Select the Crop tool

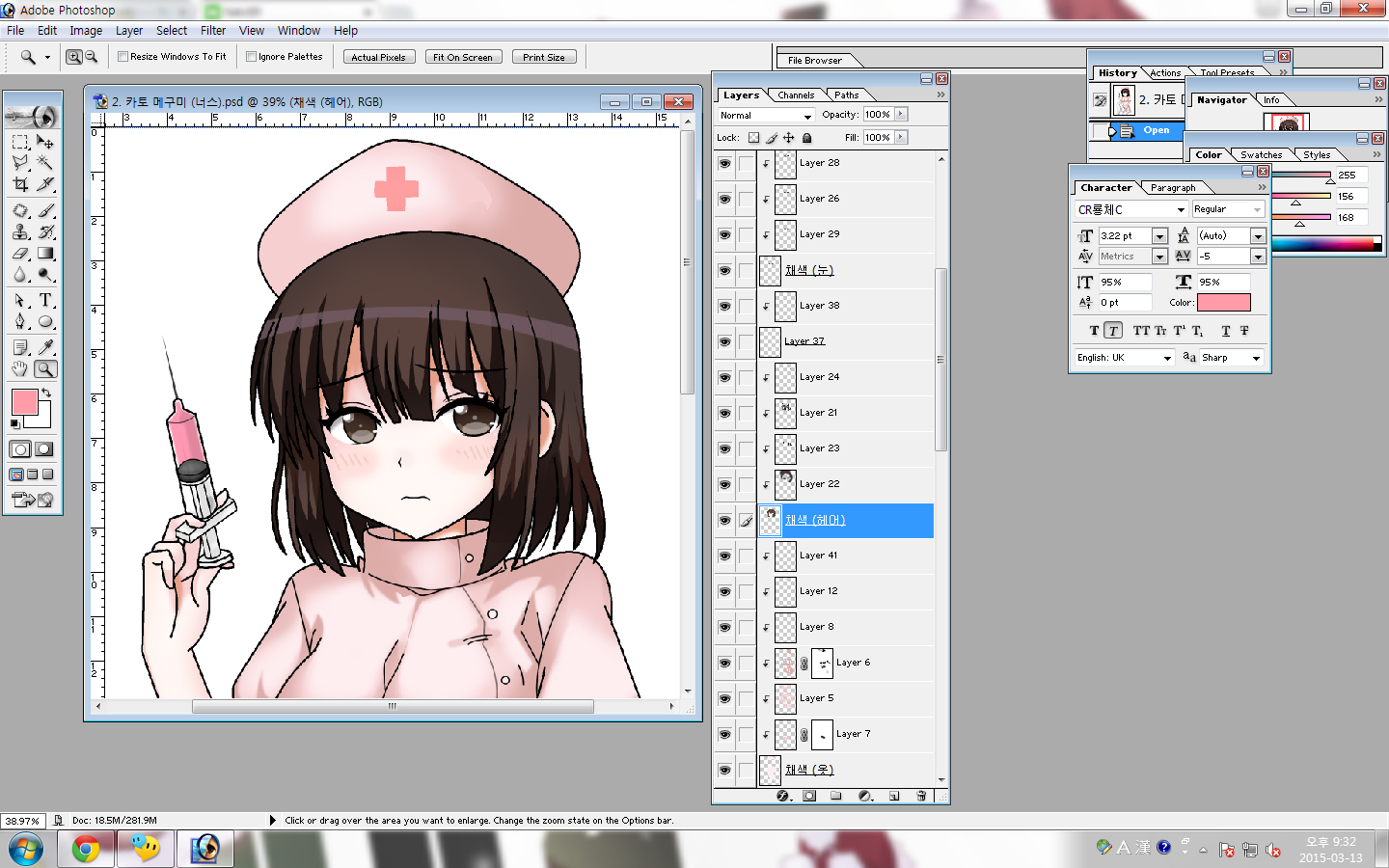20,184
